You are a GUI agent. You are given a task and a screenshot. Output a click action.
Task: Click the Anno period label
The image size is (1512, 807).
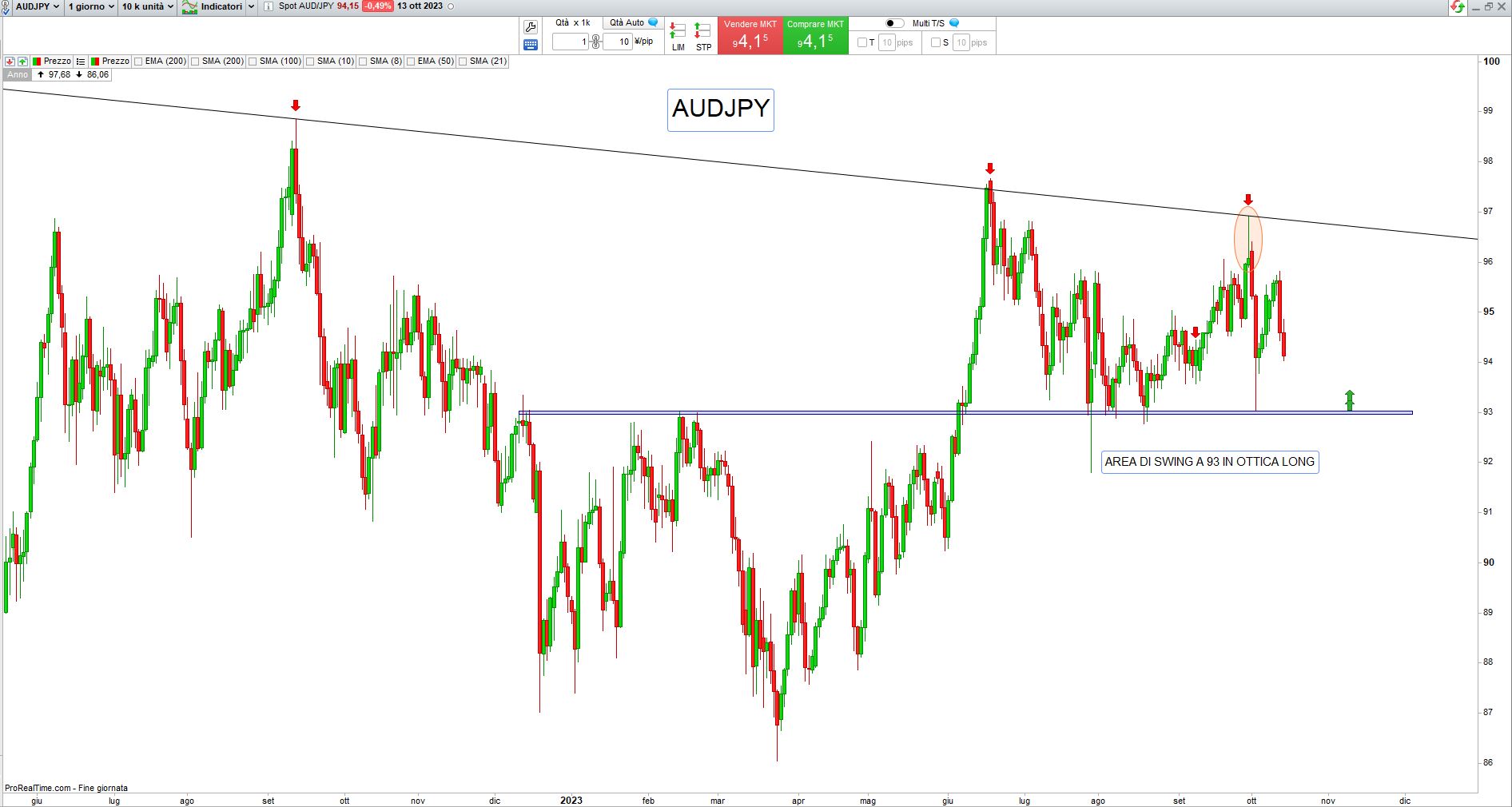(x=18, y=74)
